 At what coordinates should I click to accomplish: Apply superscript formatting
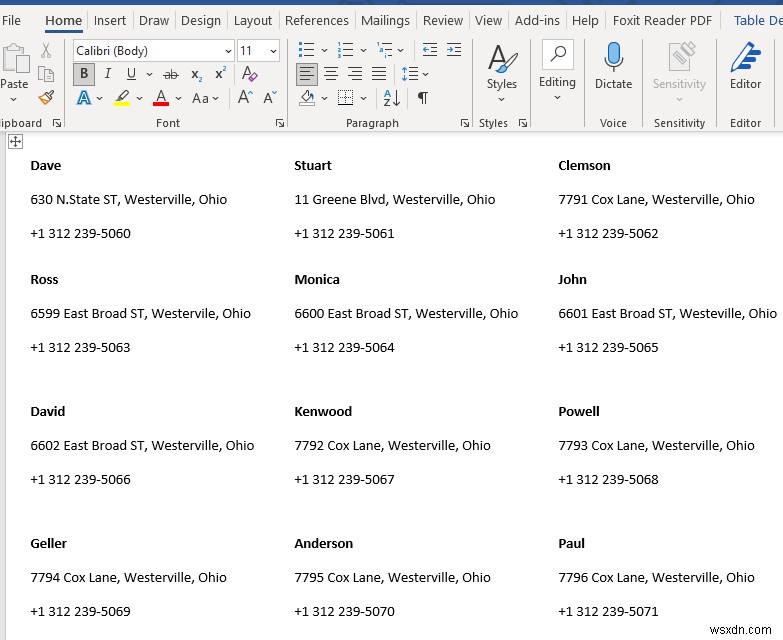click(x=220, y=73)
